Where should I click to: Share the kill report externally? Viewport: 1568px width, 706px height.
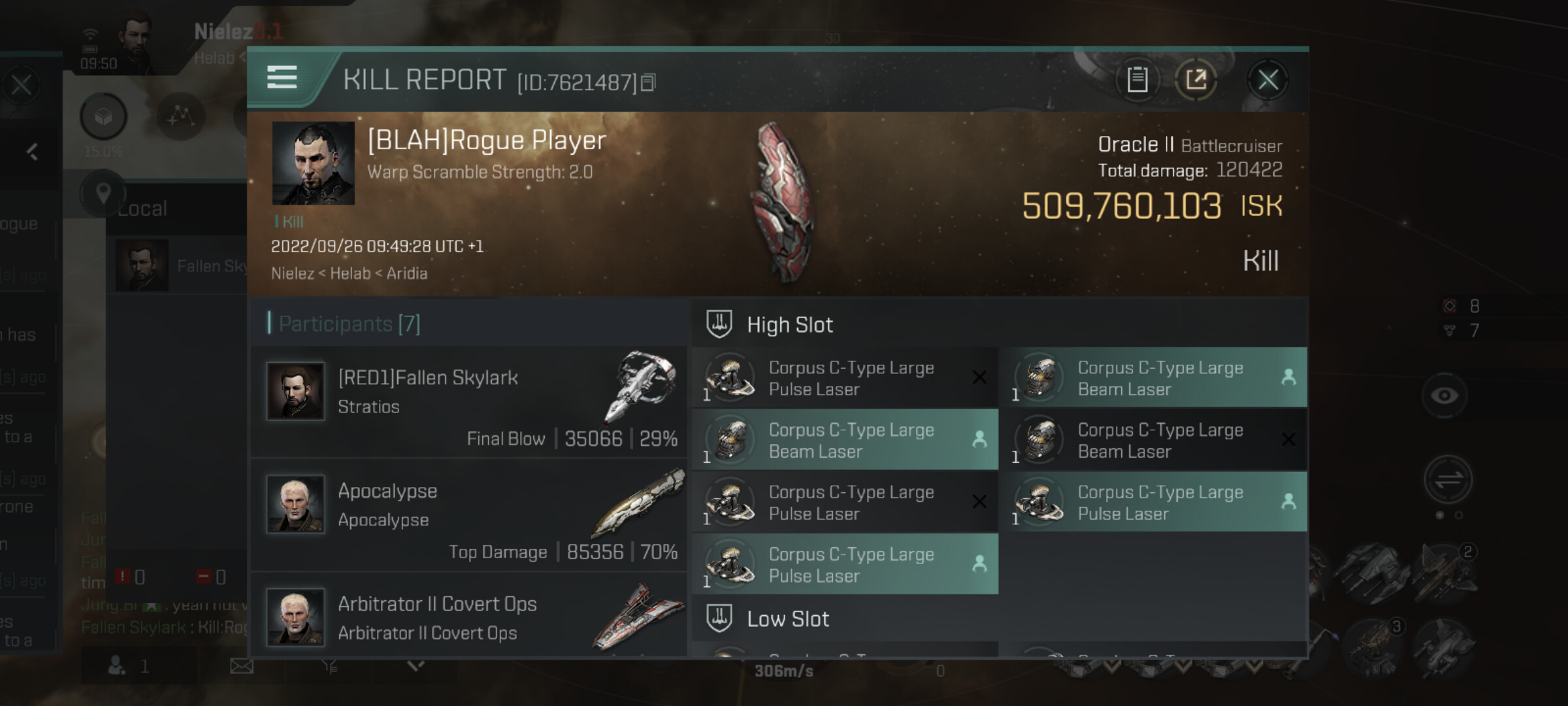point(1196,80)
